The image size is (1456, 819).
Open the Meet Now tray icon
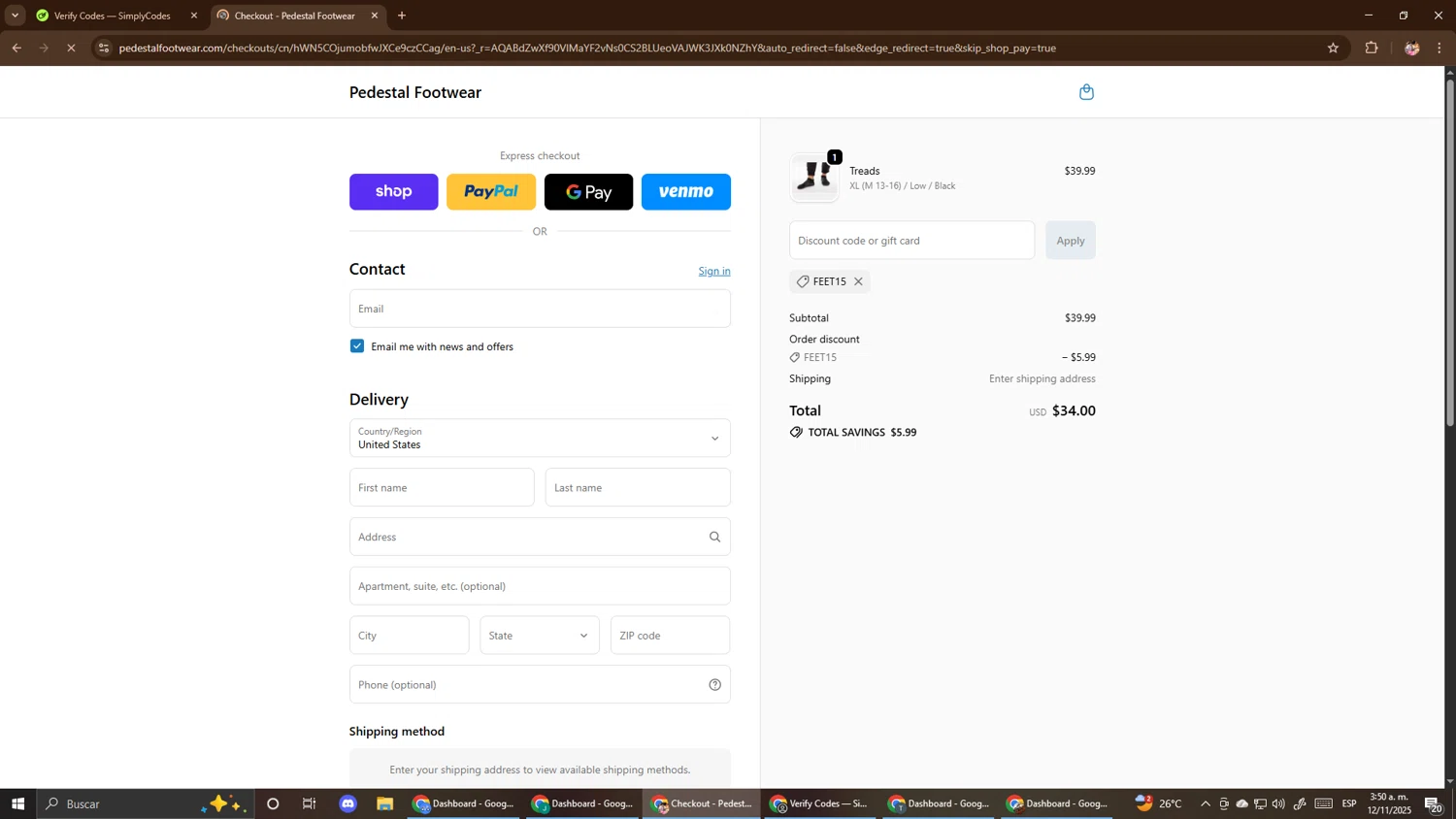click(1224, 803)
